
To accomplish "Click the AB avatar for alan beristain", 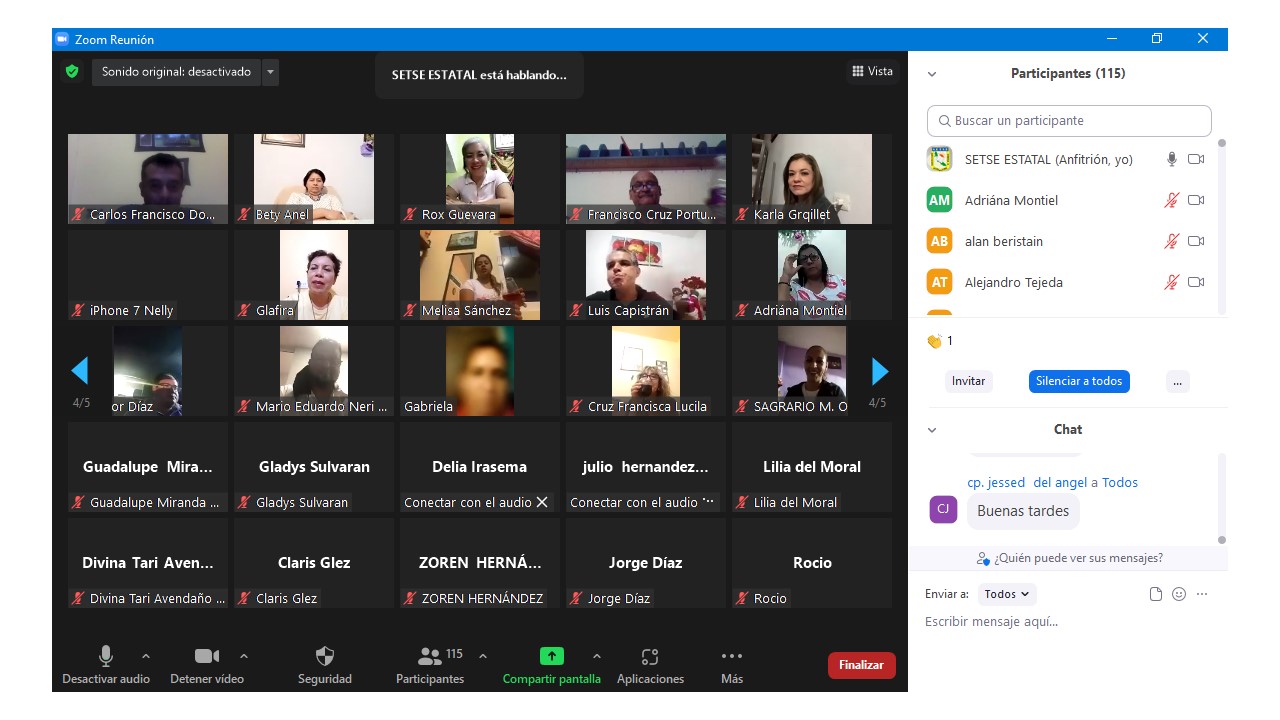I will (939, 241).
